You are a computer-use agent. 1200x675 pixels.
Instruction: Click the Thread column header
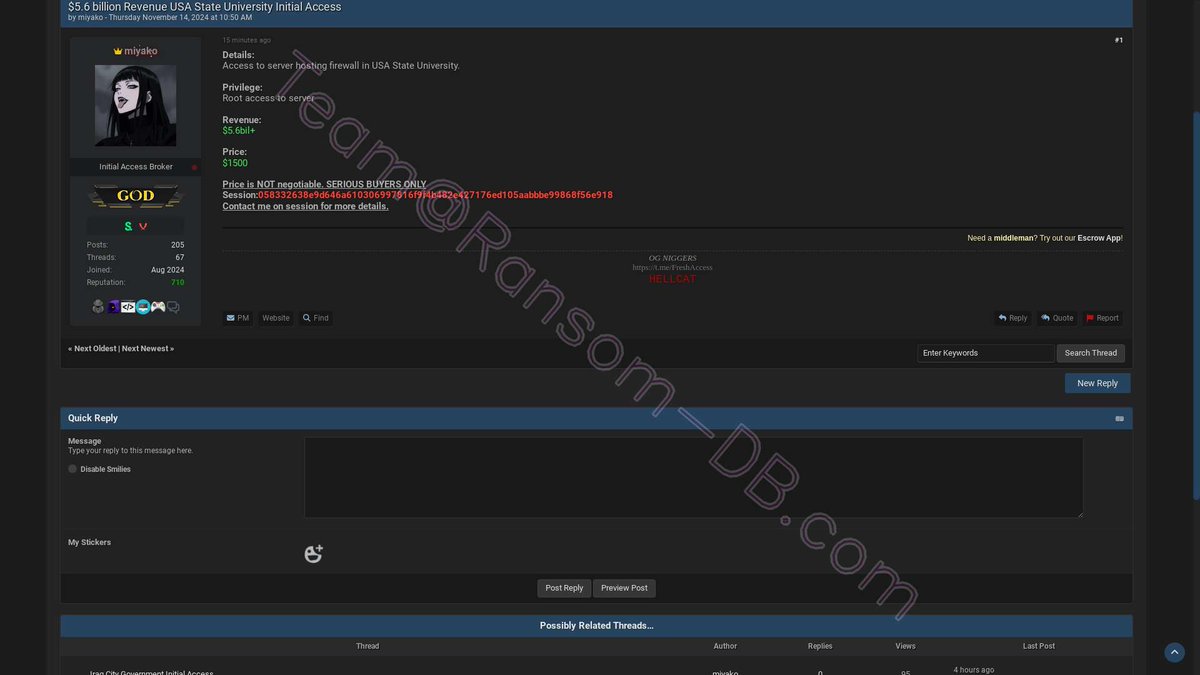pyautogui.click(x=368, y=646)
